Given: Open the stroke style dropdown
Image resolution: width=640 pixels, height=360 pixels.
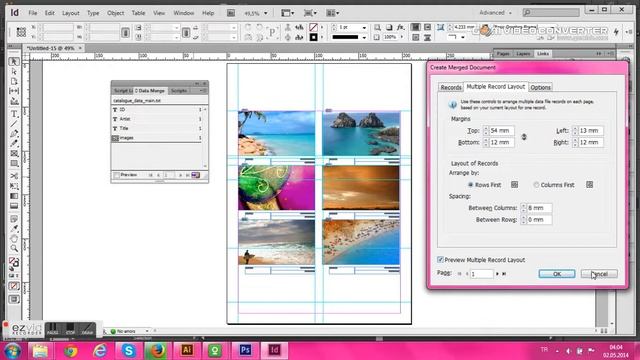Looking at the screenshot, I should 364,38.
